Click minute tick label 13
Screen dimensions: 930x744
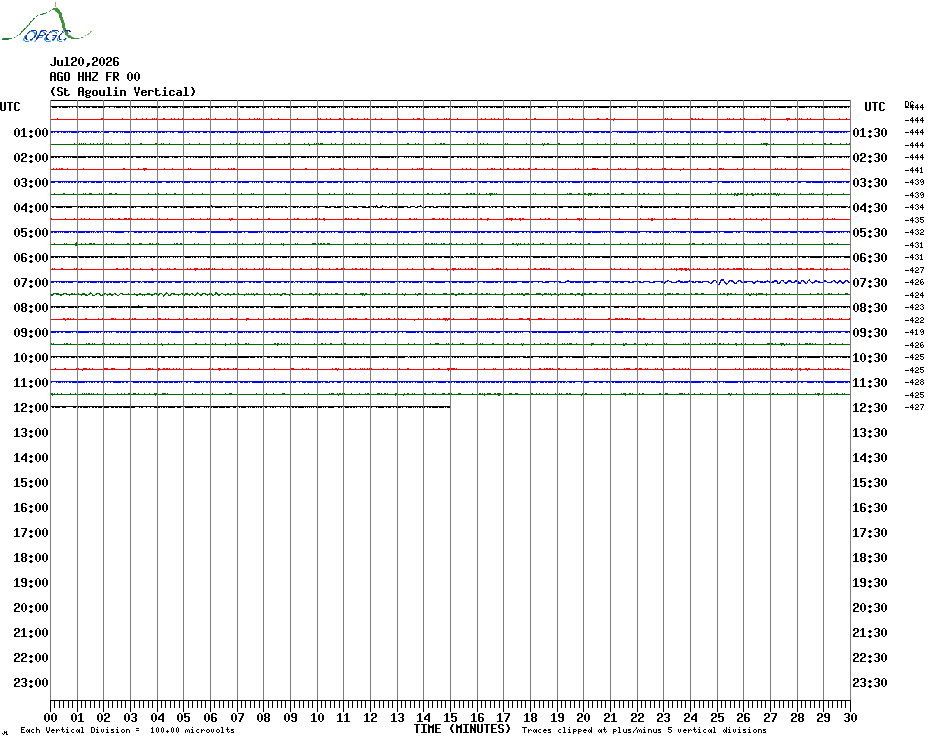(x=397, y=718)
